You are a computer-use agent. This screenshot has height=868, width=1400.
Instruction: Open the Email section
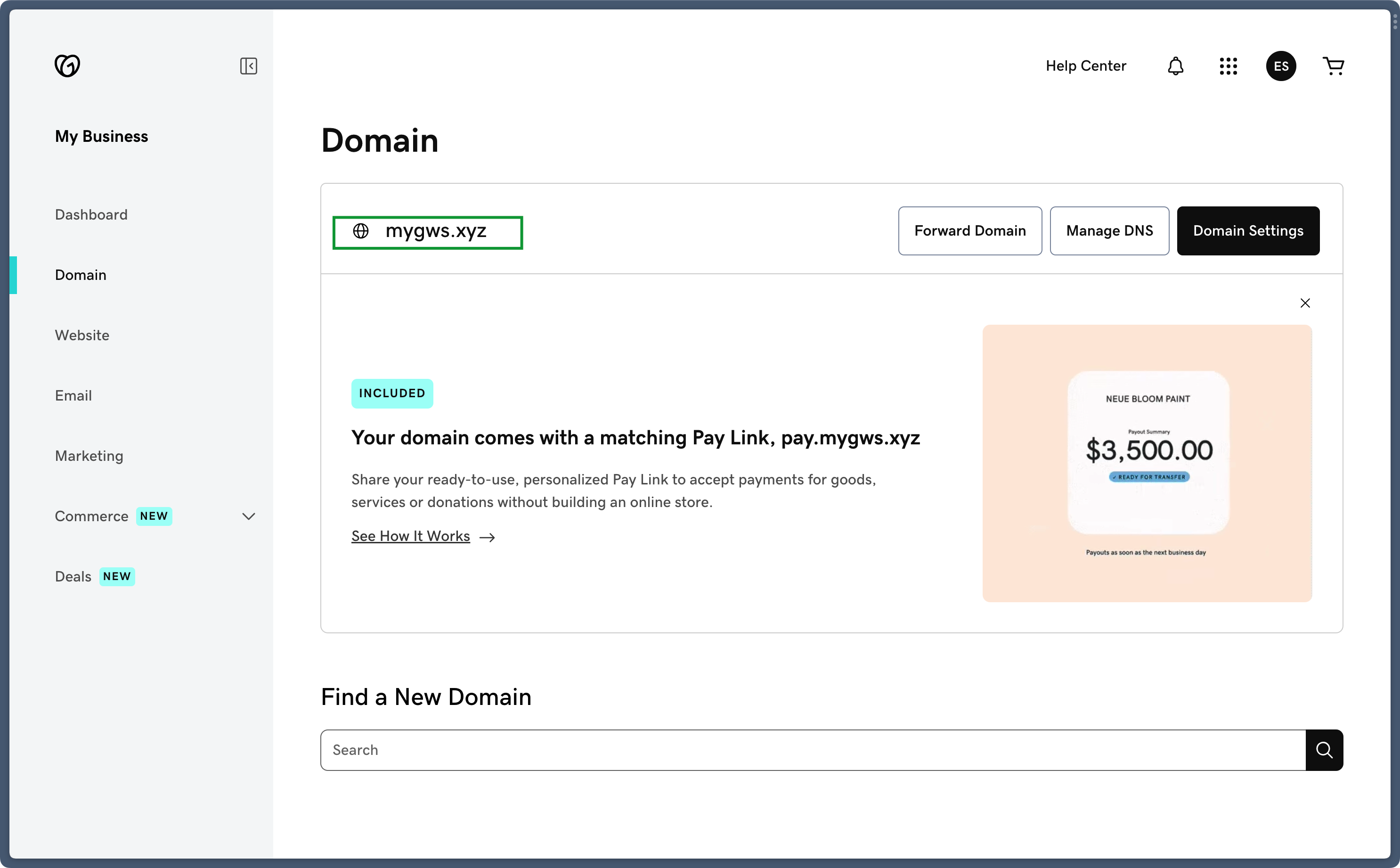click(73, 395)
